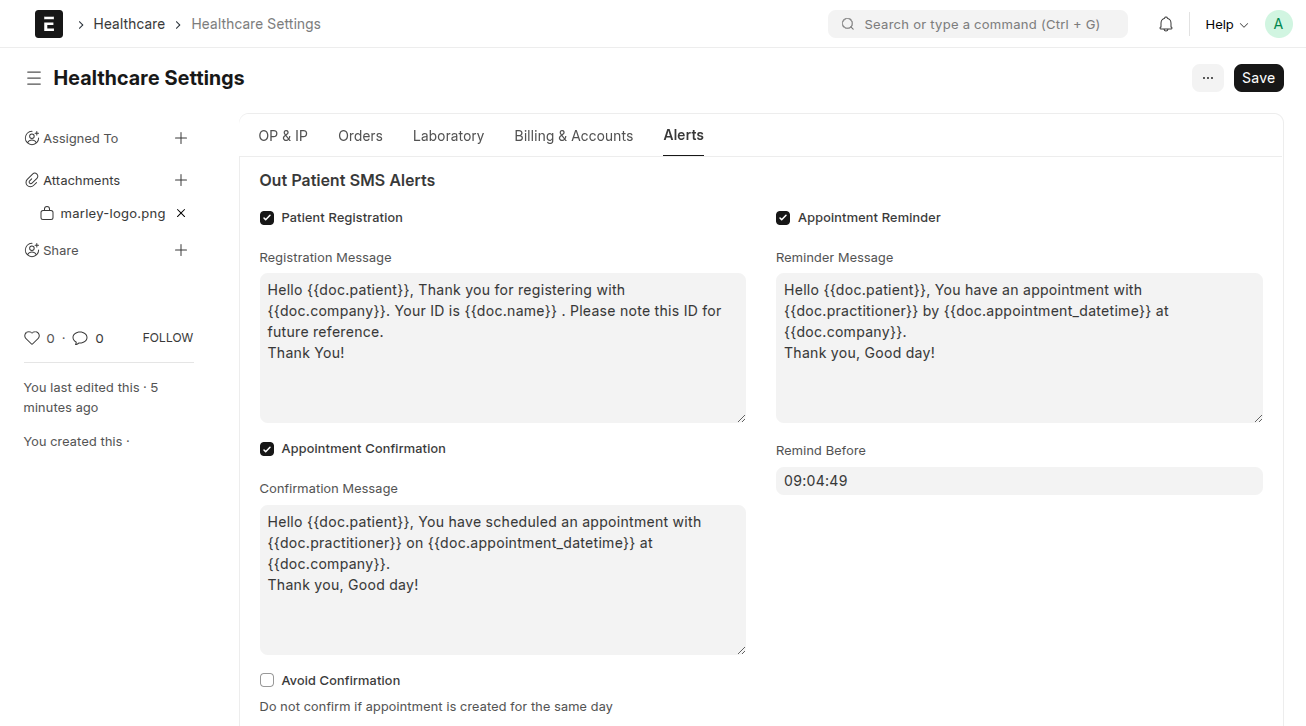Open the three-dots menu button
The image size is (1306, 726).
coord(1208,78)
